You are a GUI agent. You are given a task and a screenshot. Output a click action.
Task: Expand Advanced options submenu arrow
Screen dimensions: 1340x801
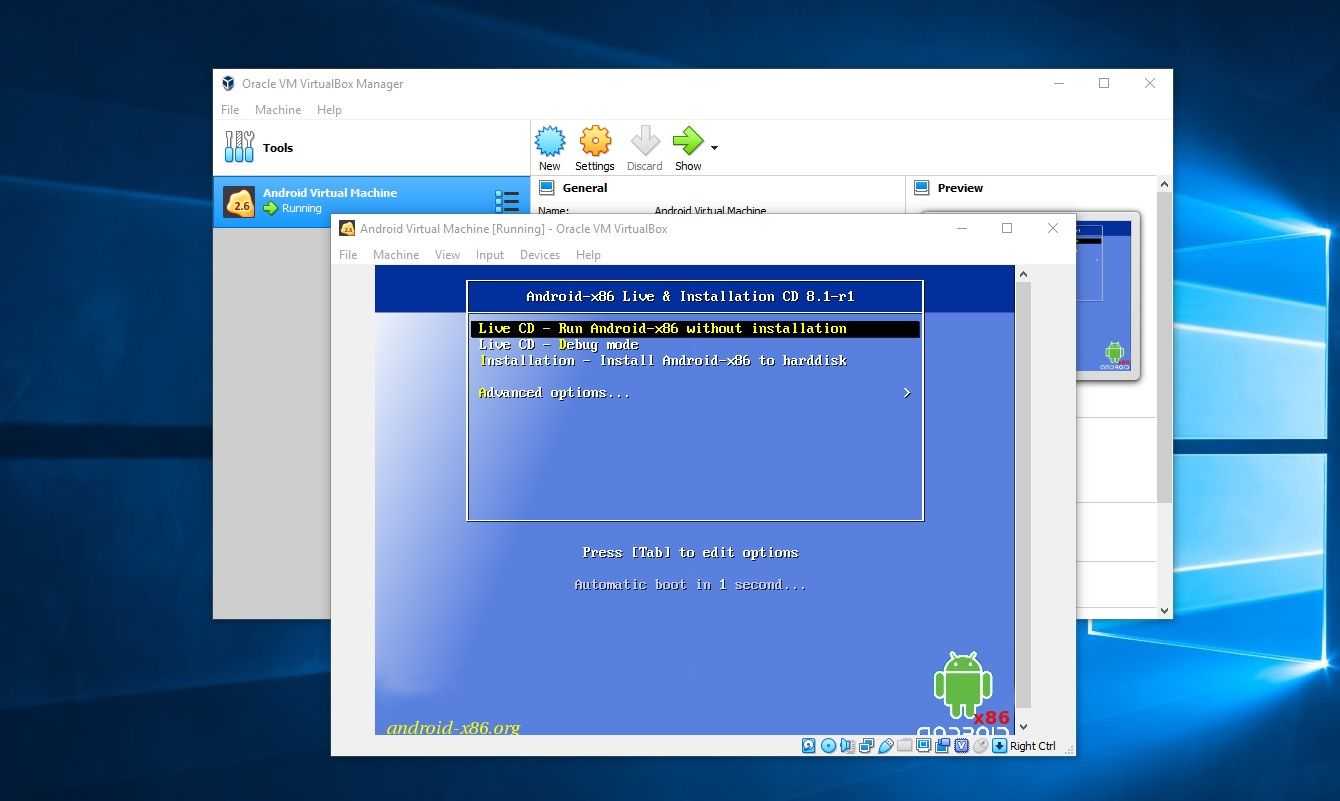[907, 393]
